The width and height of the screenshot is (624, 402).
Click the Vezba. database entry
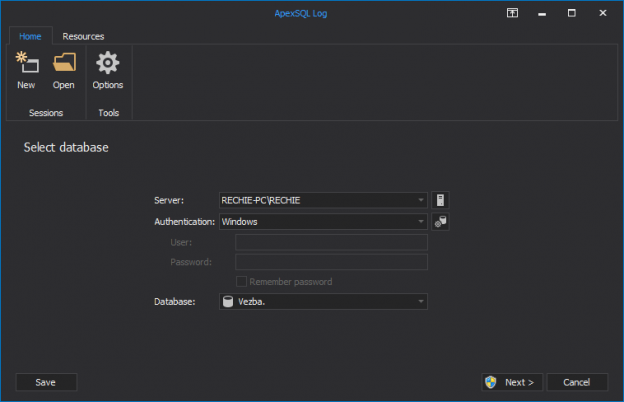coord(251,302)
